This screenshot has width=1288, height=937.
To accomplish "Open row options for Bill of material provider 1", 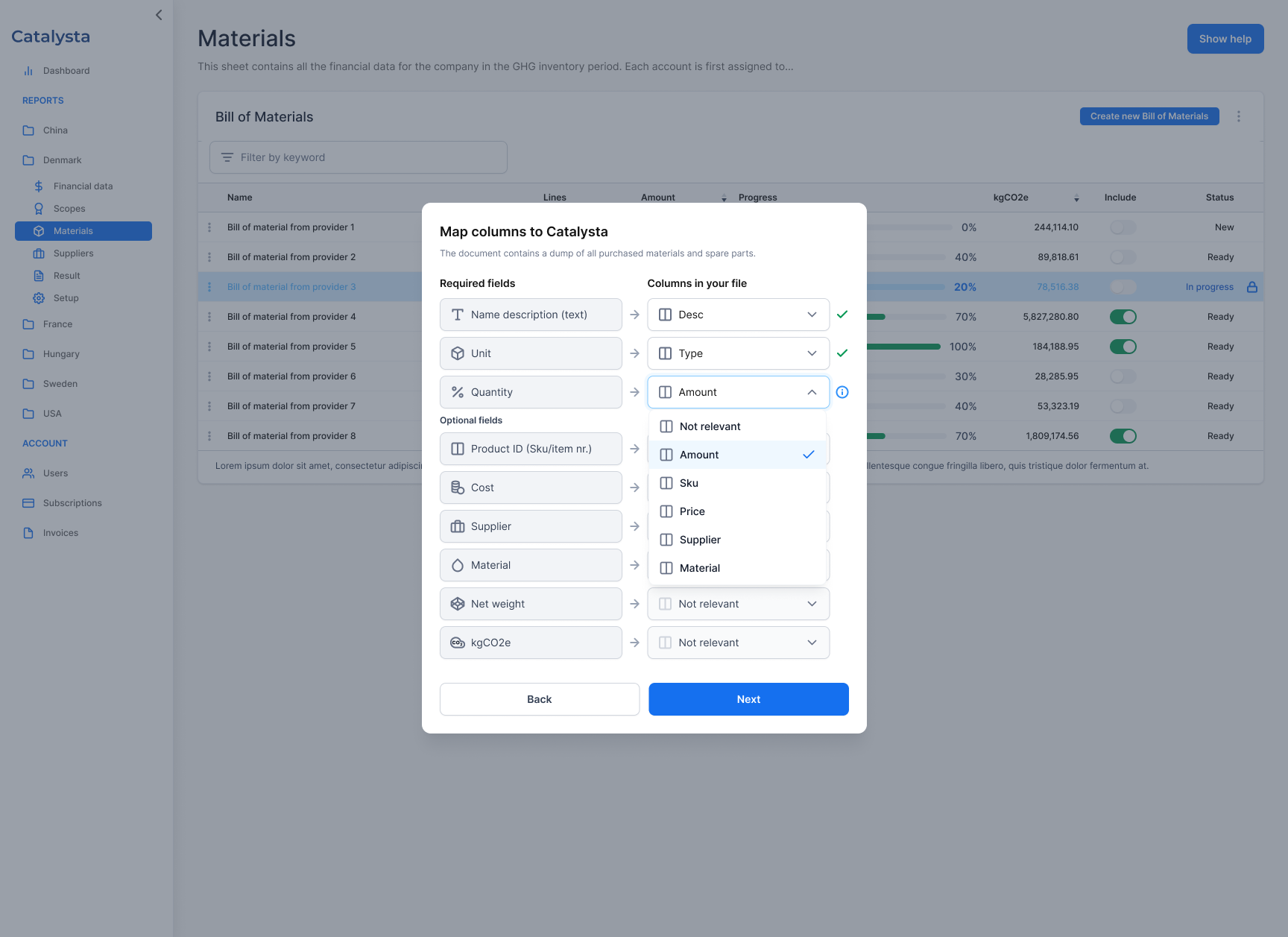I will click(x=209, y=227).
